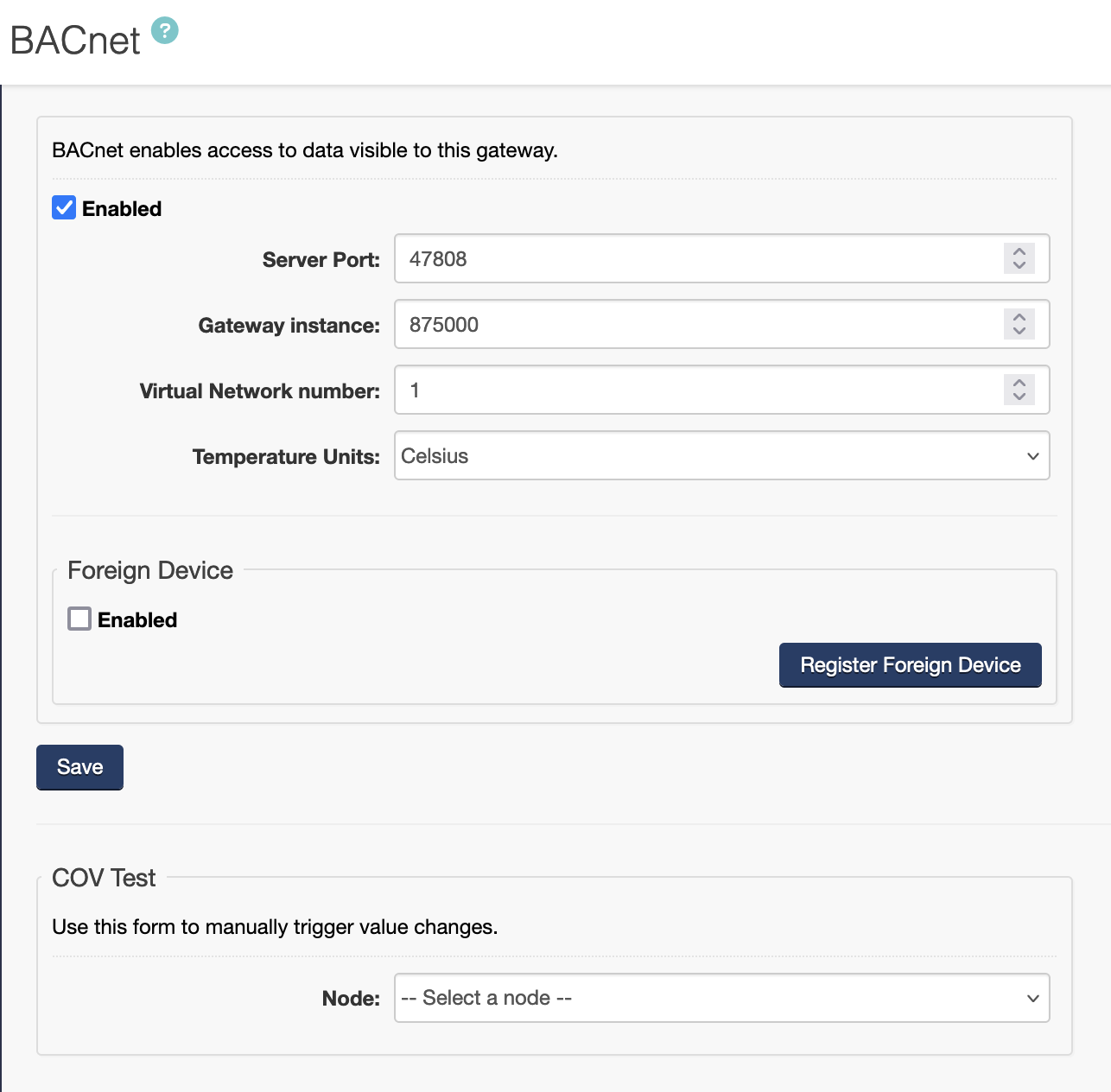
Task: Uncheck the main BACnet Enabled checkbox
Action: coord(64,208)
